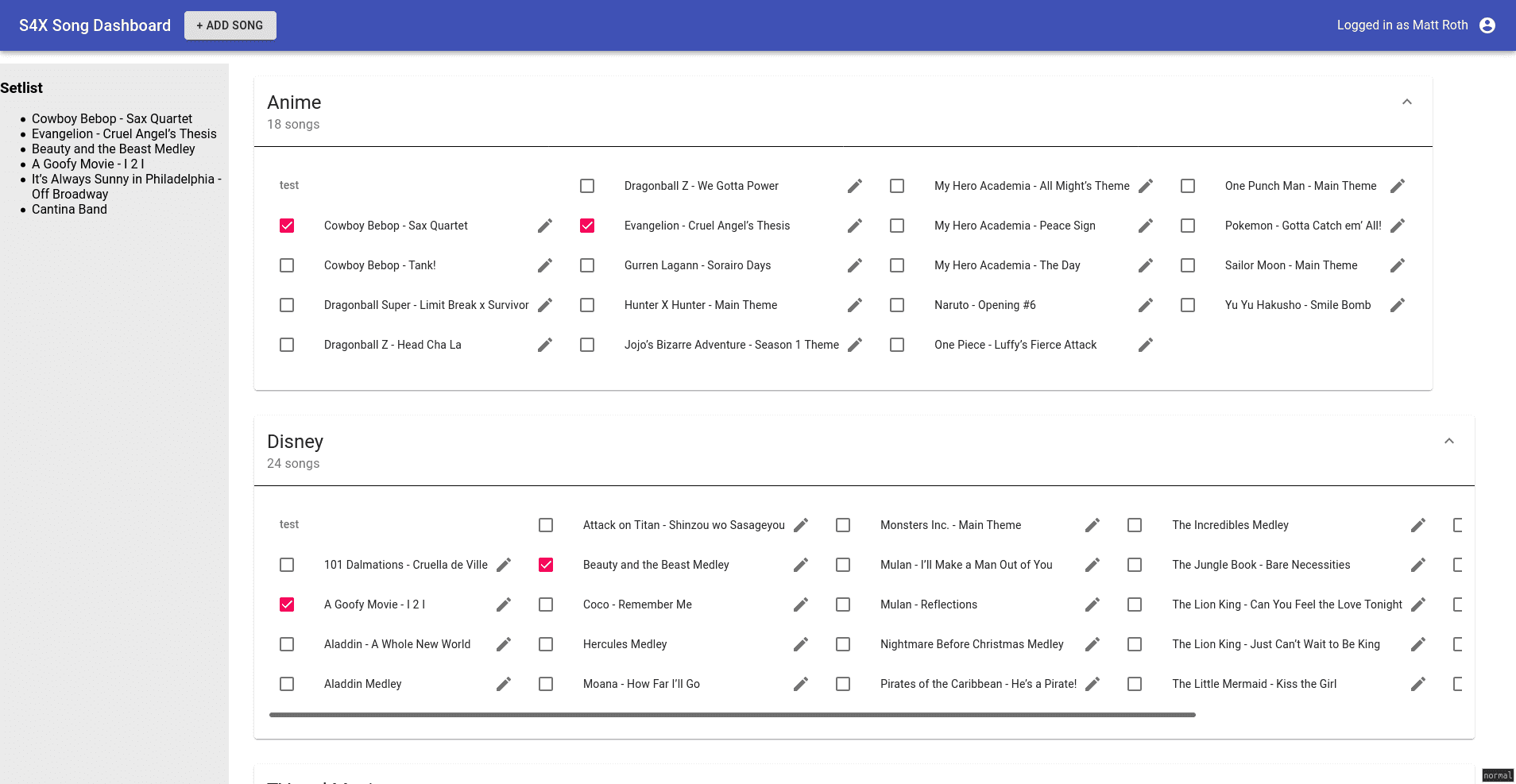Uncheck A Goofy Movie - I 2 I
The width and height of the screenshot is (1516, 784).
click(287, 604)
